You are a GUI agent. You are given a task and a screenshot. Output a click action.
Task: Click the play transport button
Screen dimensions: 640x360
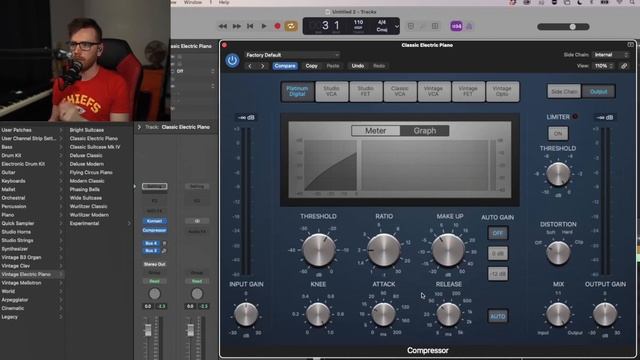264,27
